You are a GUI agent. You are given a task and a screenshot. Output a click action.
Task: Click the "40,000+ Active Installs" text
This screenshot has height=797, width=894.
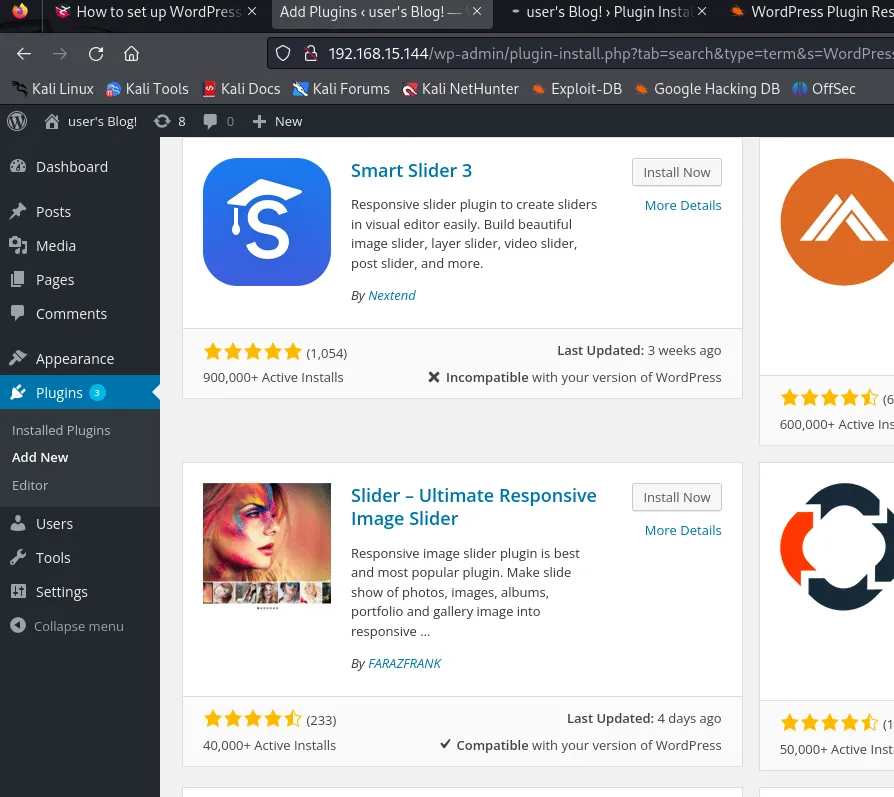269,745
